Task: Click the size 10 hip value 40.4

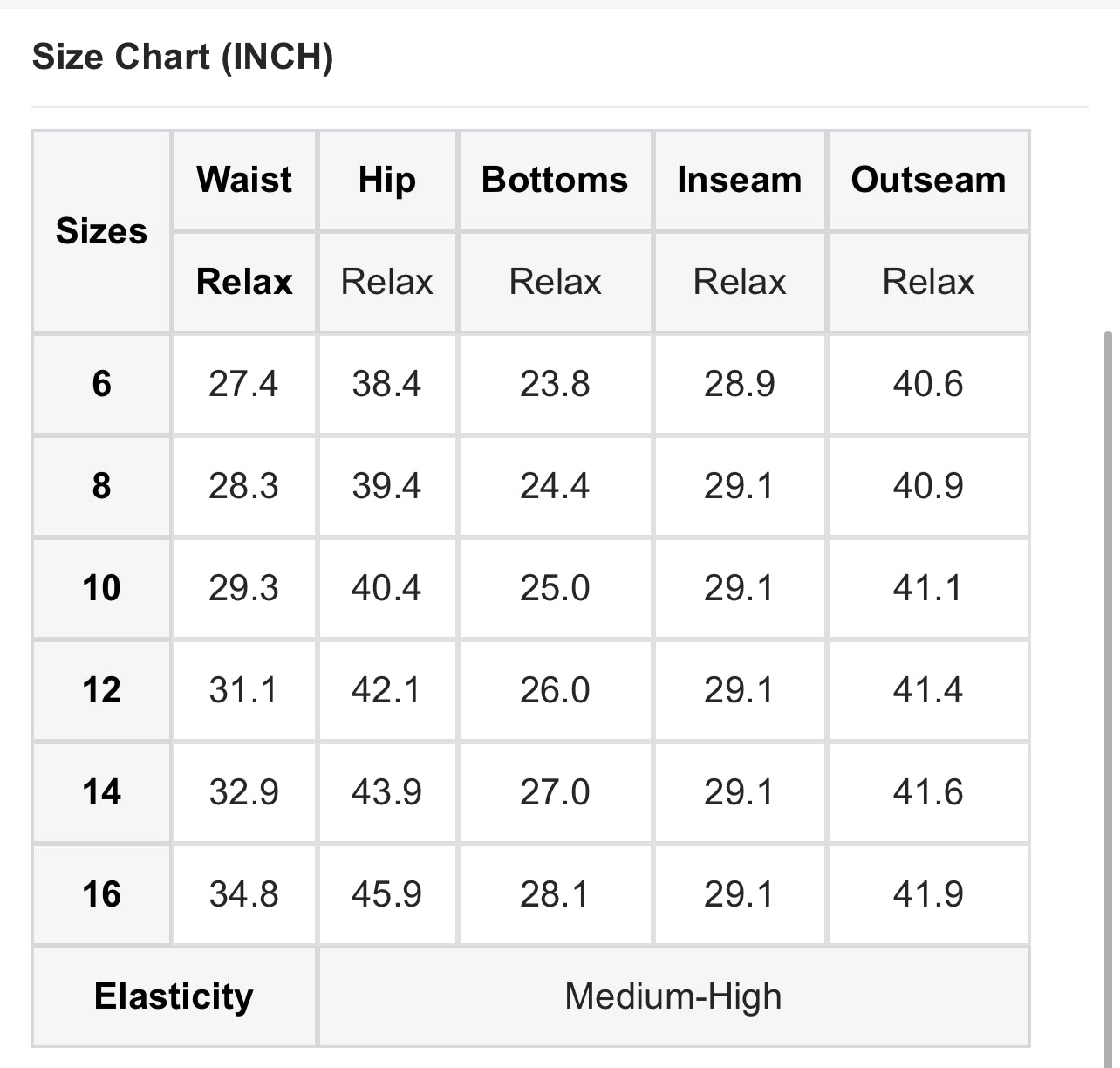Action: click(386, 588)
